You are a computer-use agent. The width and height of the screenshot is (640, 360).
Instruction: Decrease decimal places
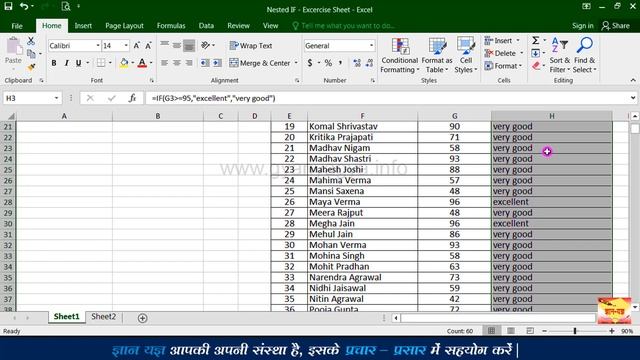tap(369, 63)
